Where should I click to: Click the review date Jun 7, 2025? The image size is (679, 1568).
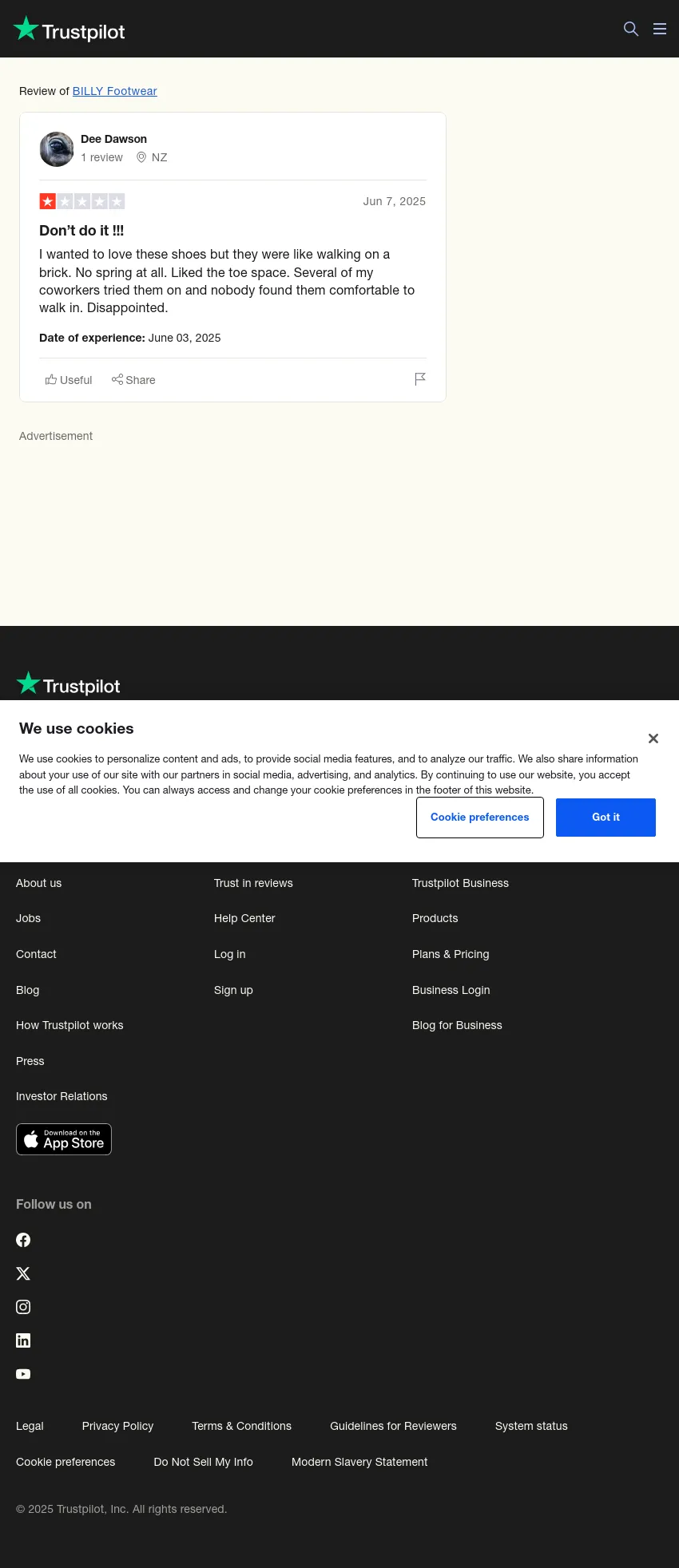pyautogui.click(x=395, y=201)
